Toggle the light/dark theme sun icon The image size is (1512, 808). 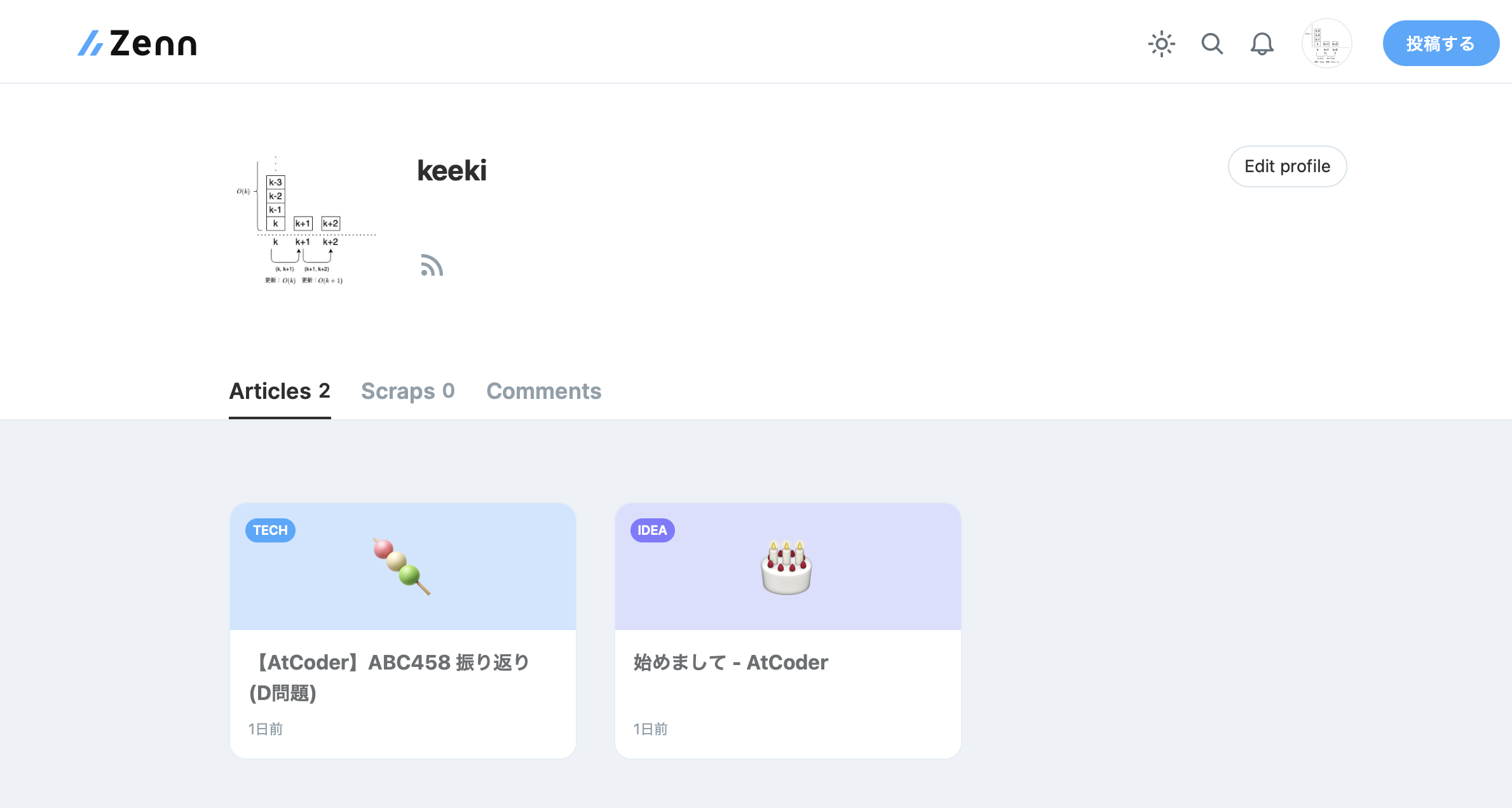click(x=1161, y=44)
